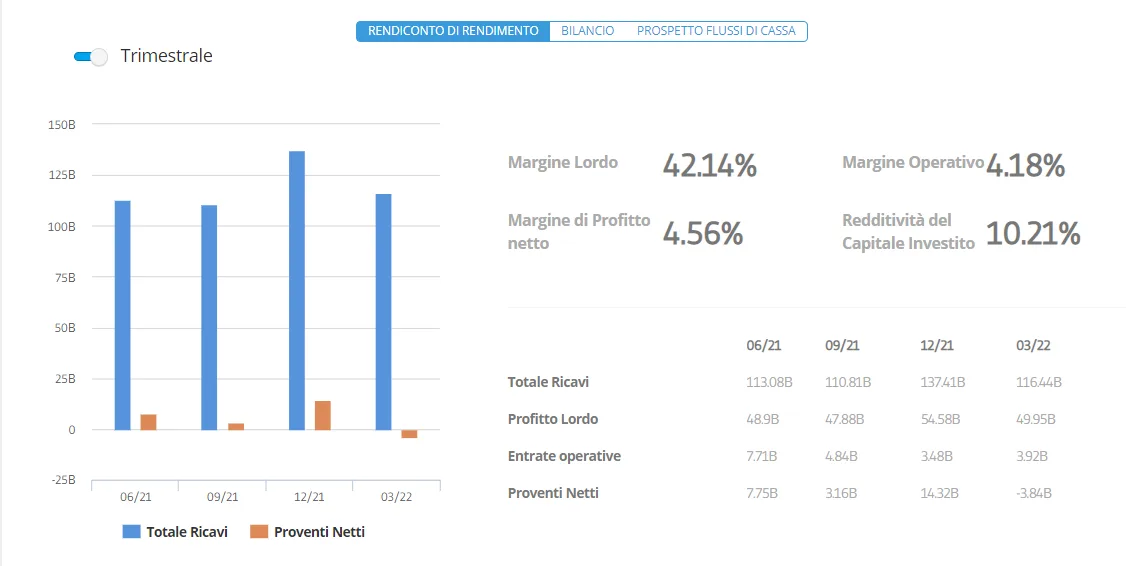Select the 06/21 Totale Ricavi blue bar
This screenshot has height=566, width=1126.
coord(123,315)
